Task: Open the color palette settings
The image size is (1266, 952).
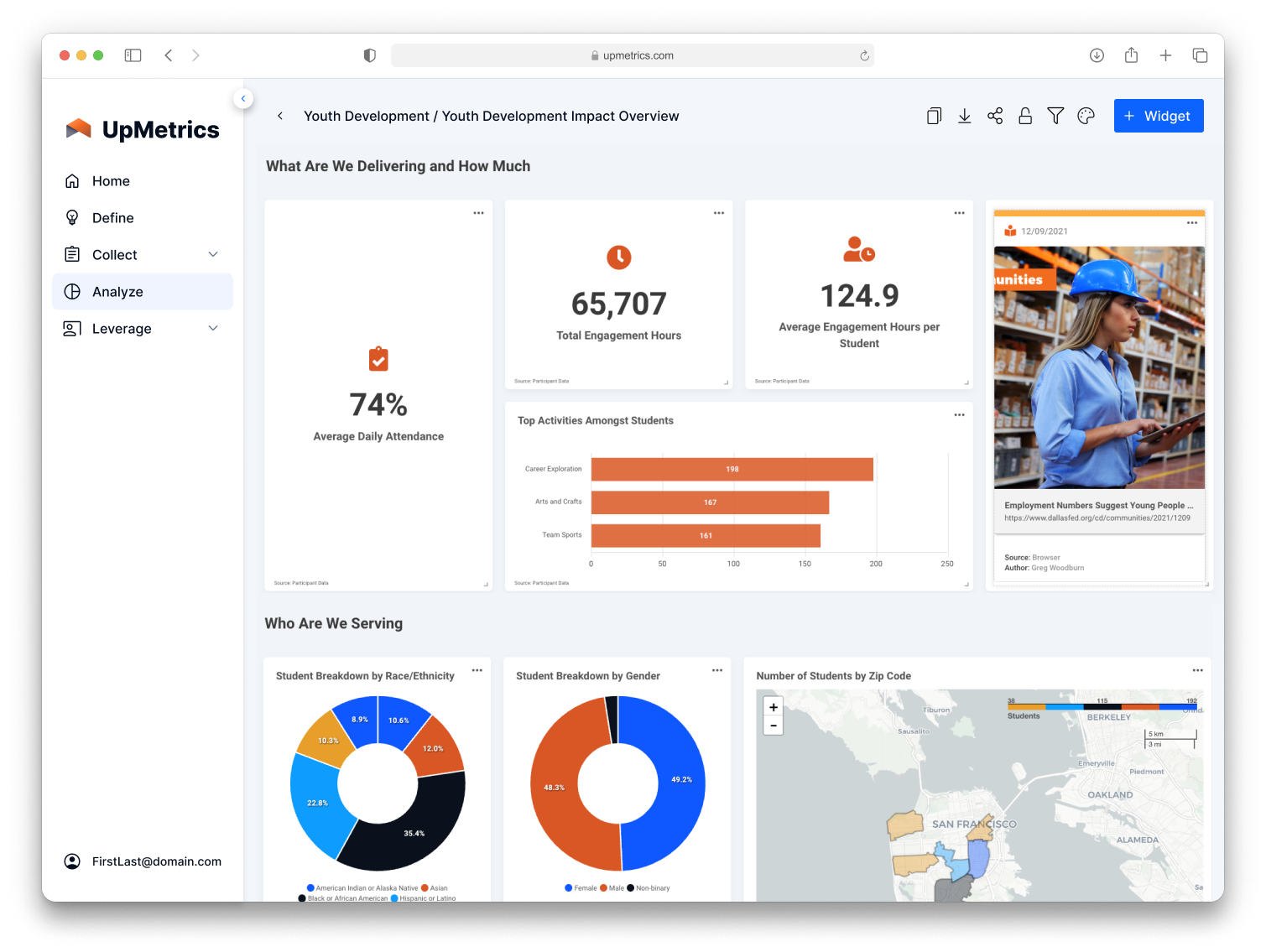Action: tap(1086, 116)
